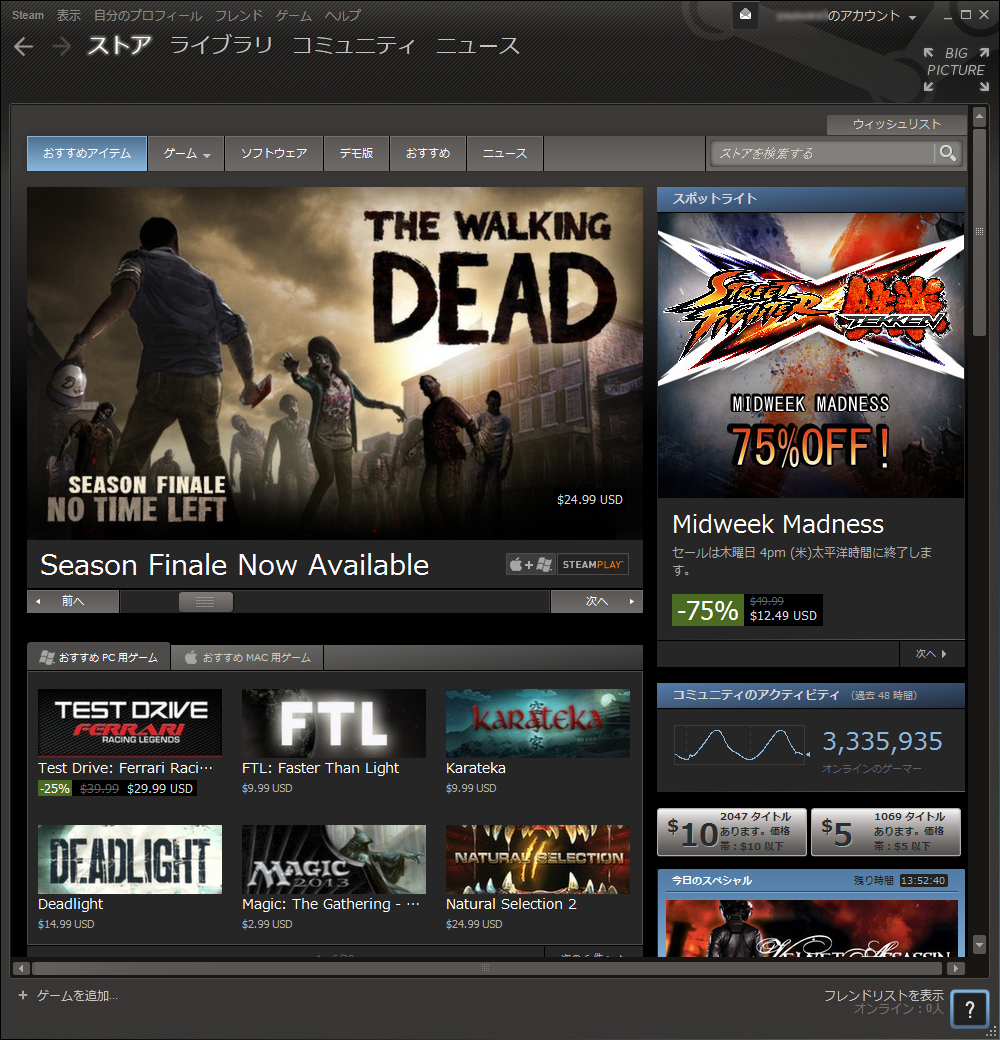Click the SteamPlay badge
Image resolution: width=1000 pixels, height=1040 pixels.
tap(593, 564)
